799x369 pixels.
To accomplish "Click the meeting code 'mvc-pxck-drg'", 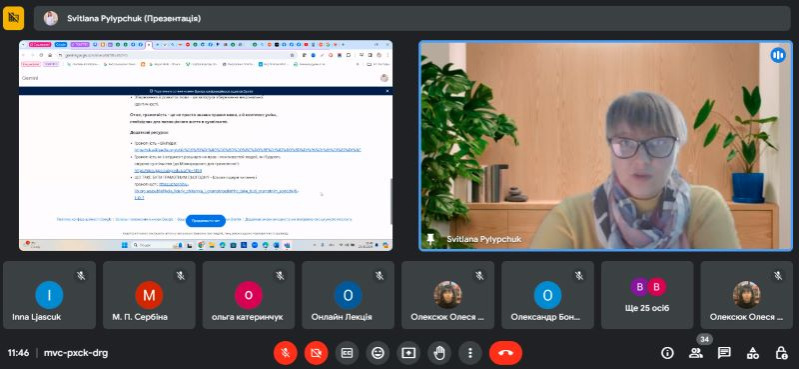I will coord(75,353).
